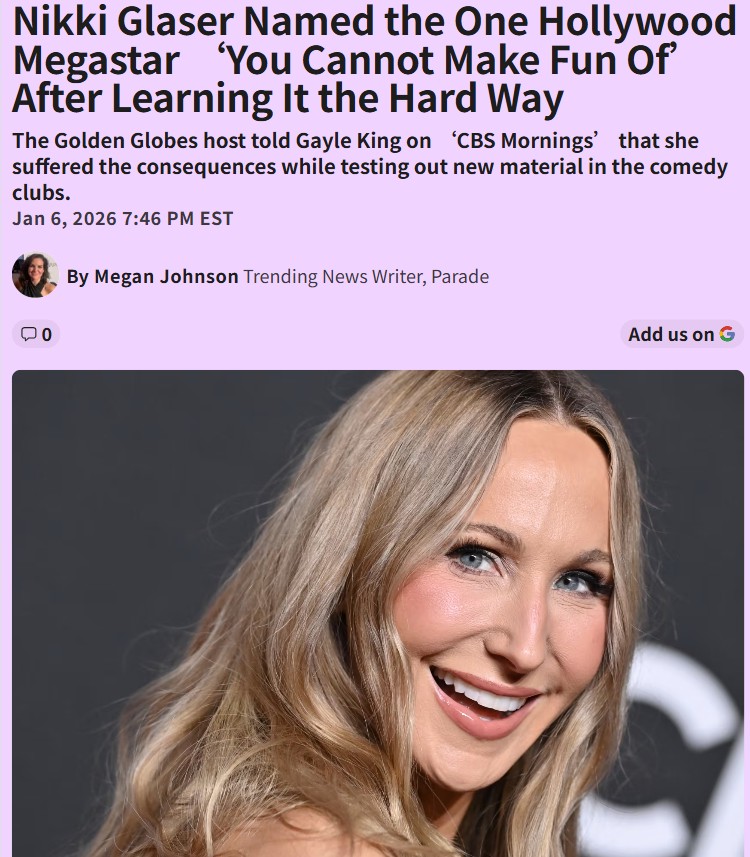Viewport: 750px width, 857px height.
Task: Click the 'By' label before the author name
Action: pos(78,277)
